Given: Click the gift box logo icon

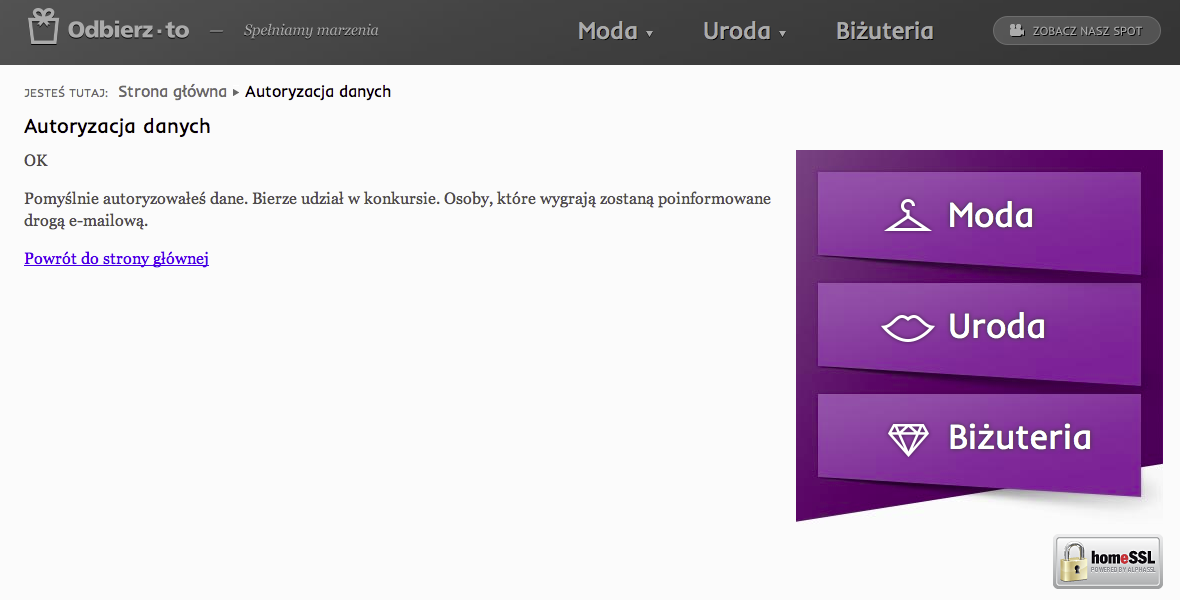Looking at the screenshot, I should pos(43,27).
